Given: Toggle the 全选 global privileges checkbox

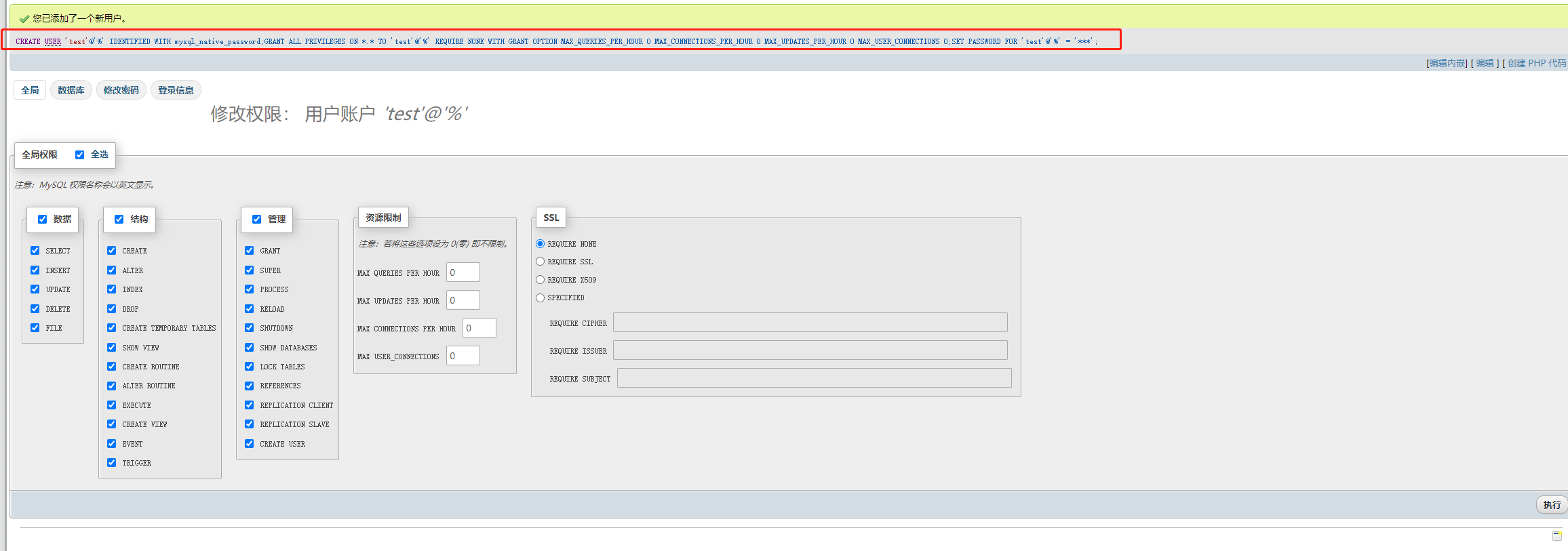Looking at the screenshot, I should 79,155.
